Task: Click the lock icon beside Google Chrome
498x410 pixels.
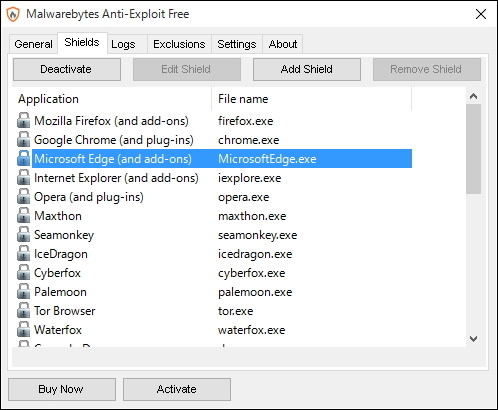Action: click(23, 139)
